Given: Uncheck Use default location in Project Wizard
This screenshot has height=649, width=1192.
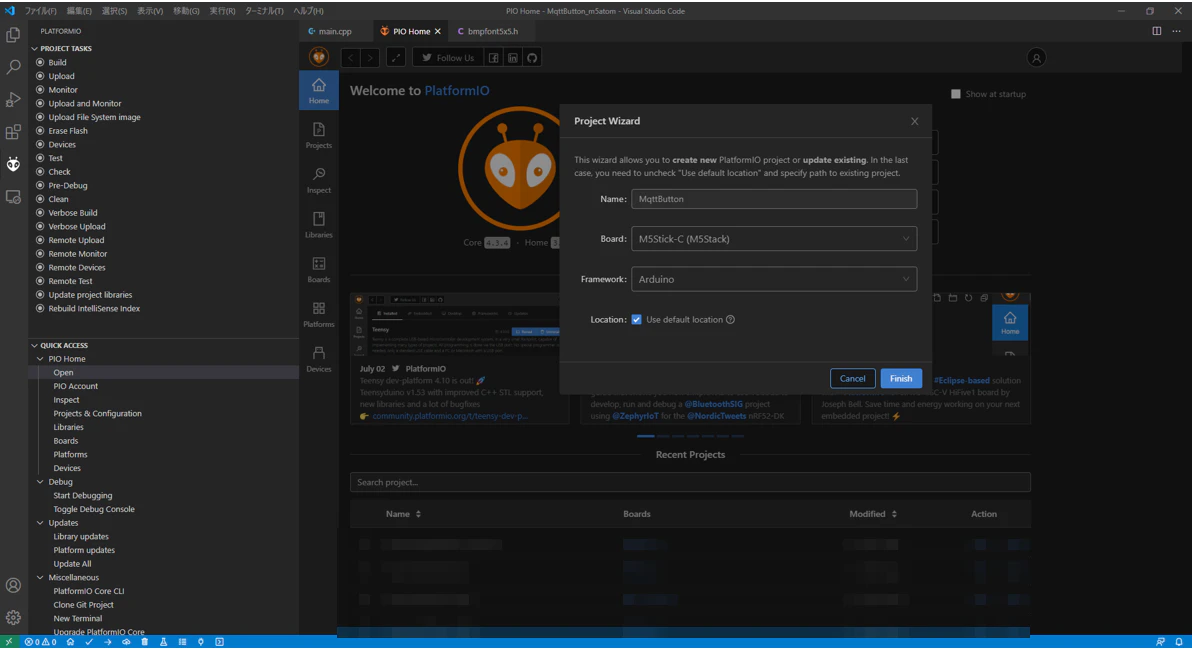Looking at the screenshot, I should coord(636,319).
